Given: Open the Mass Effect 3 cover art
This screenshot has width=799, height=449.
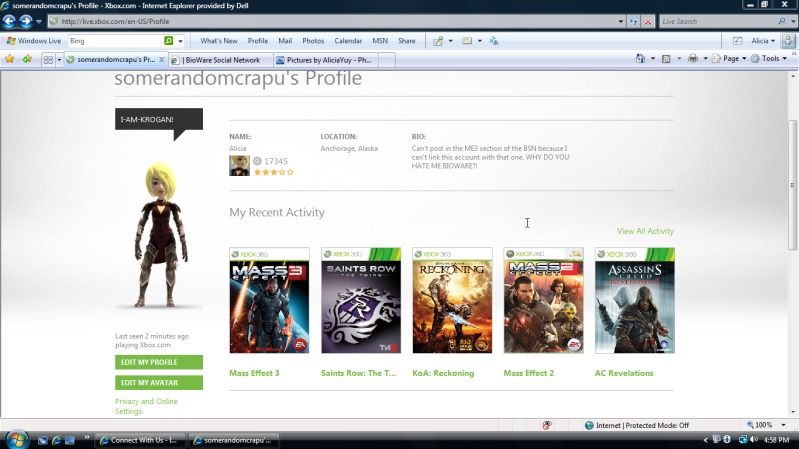Looking at the screenshot, I should click(x=269, y=301).
